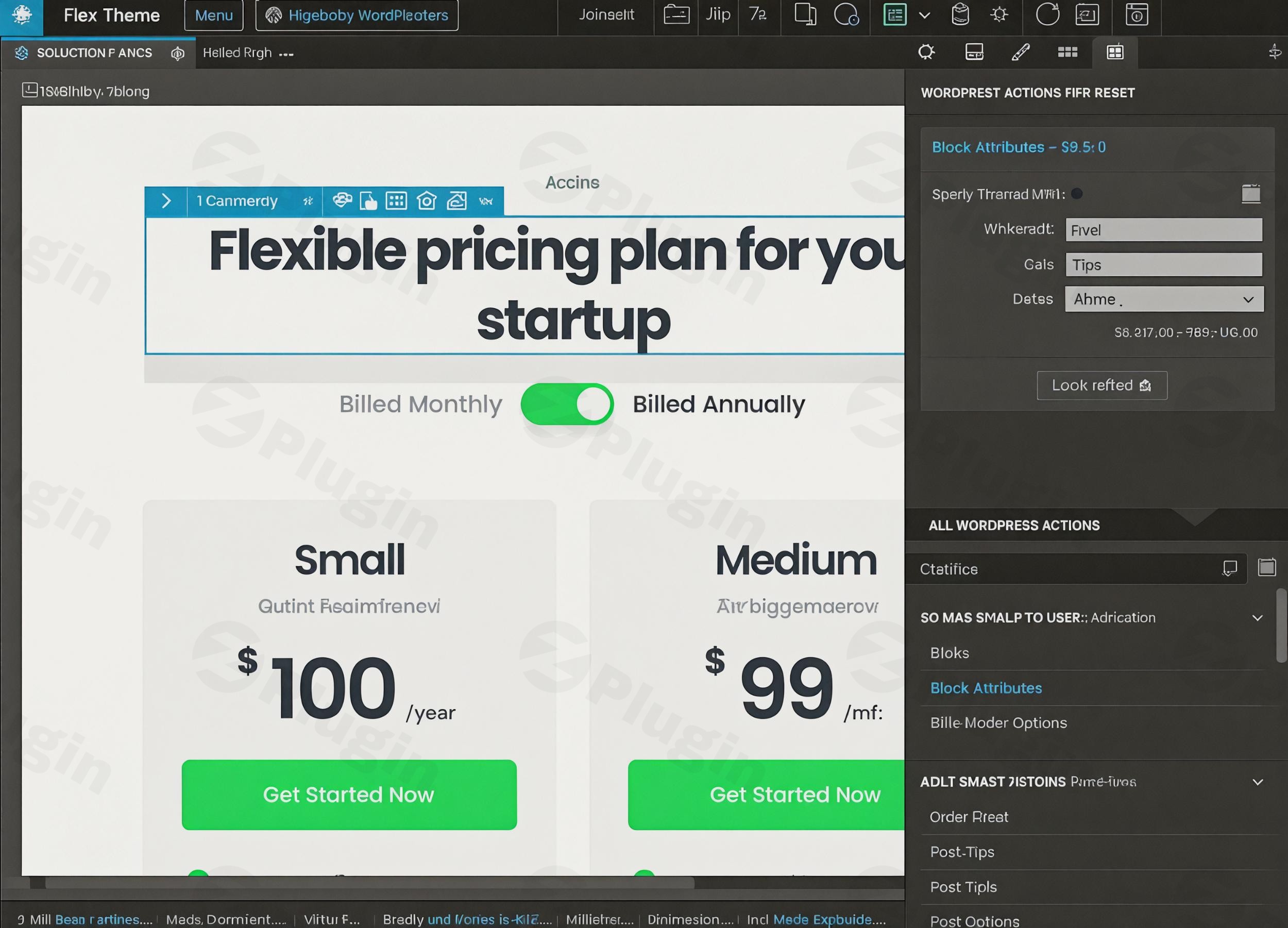Image resolution: width=1288 pixels, height=928 pixels.
Task: Select Block Attributes in actions list
Action: point(986,688)
